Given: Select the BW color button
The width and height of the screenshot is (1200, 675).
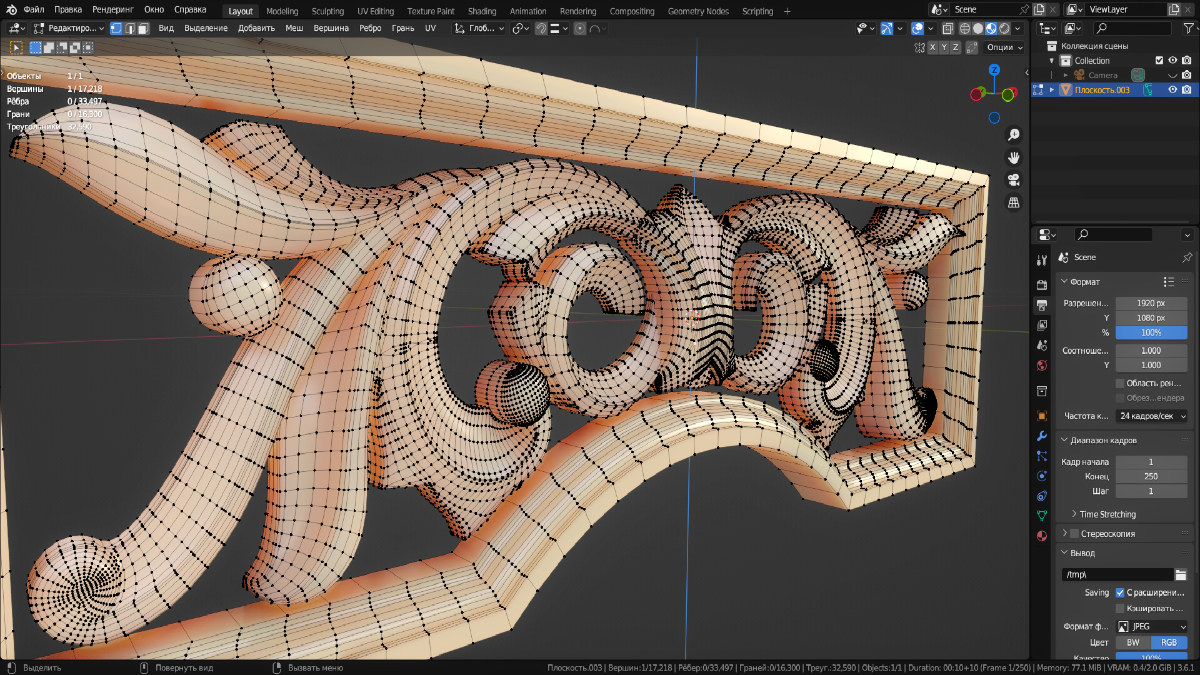Looking at the screenshot, I should coord(1132,643).
